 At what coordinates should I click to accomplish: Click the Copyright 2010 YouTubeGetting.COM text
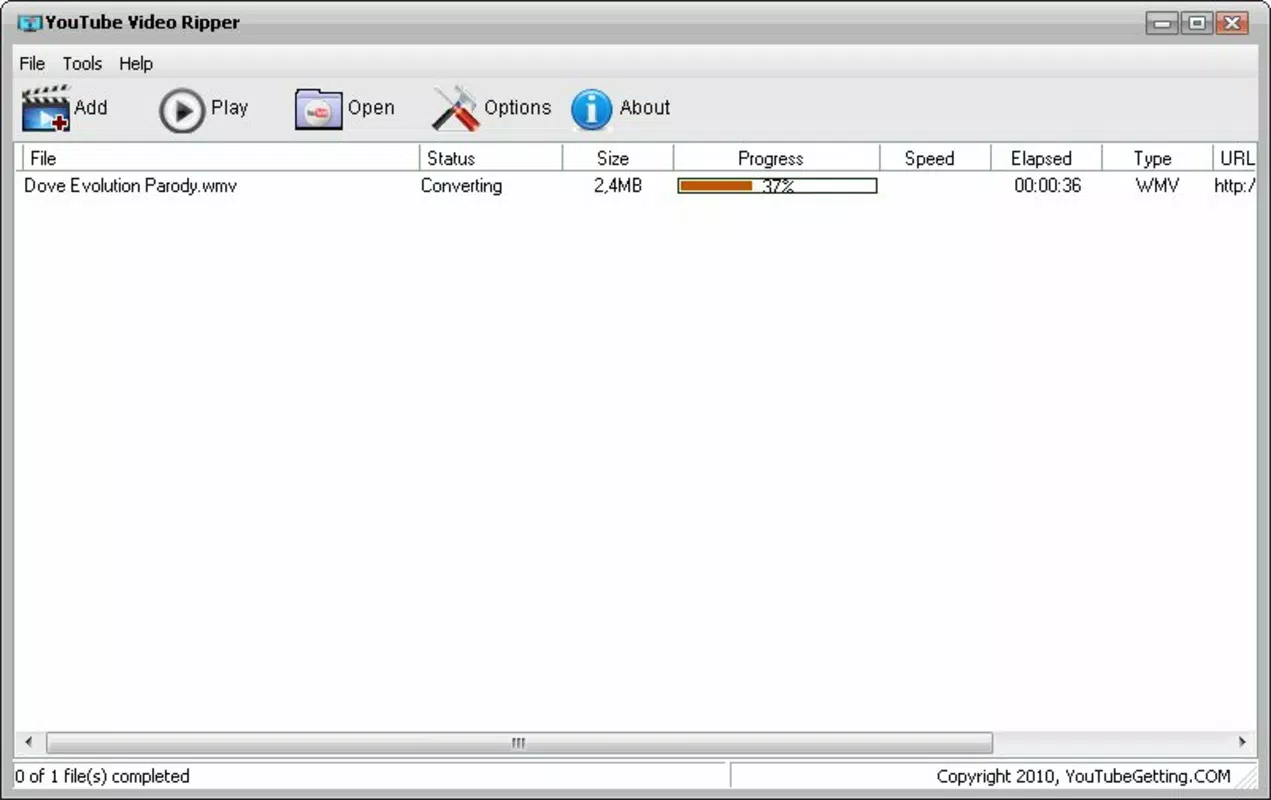pyautogui.click(x=1083, y=776)
